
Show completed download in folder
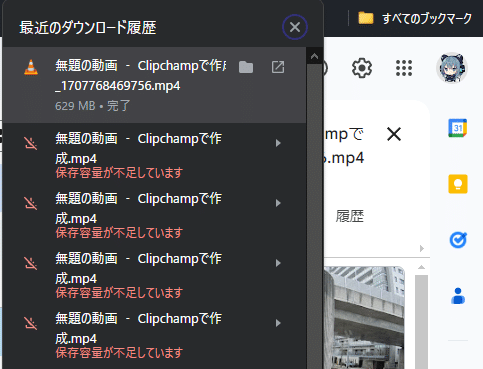246,67
